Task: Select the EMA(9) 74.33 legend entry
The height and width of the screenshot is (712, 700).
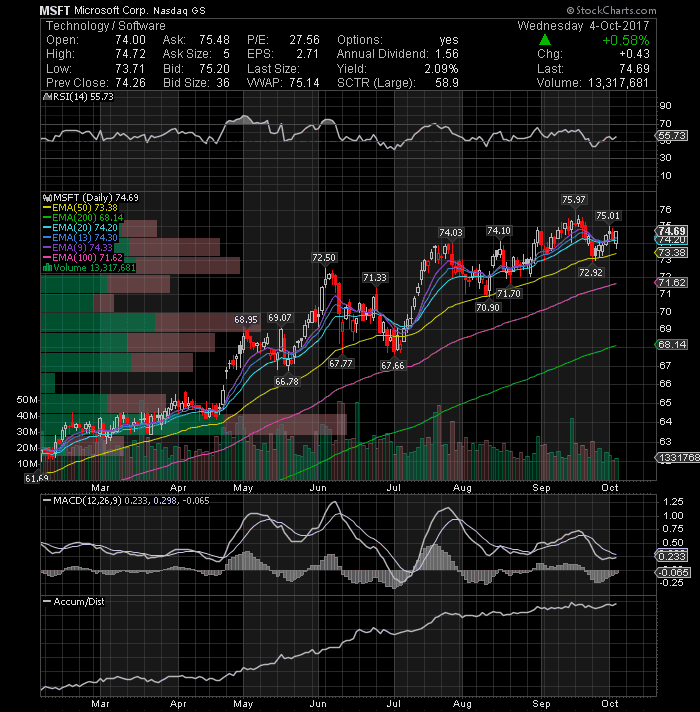Action: (x=78, y=247)
